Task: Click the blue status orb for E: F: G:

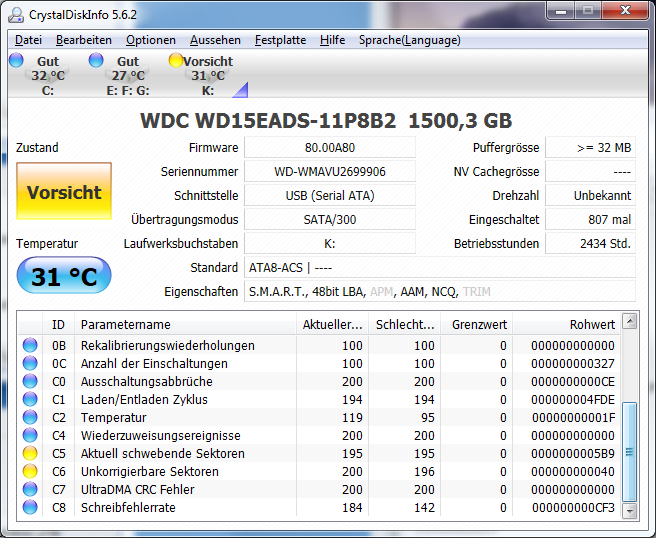Action: [x=96, y=60]
